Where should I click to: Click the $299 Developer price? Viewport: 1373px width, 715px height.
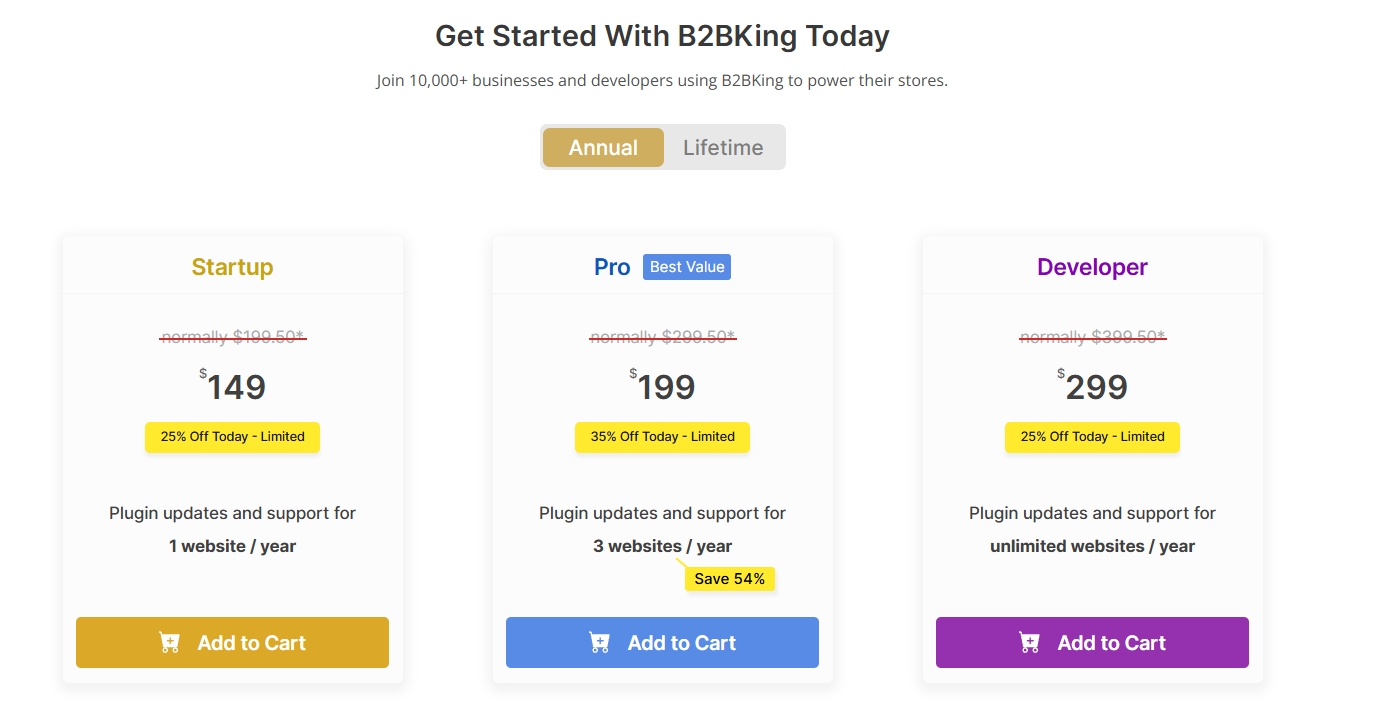click(1095, 387)
